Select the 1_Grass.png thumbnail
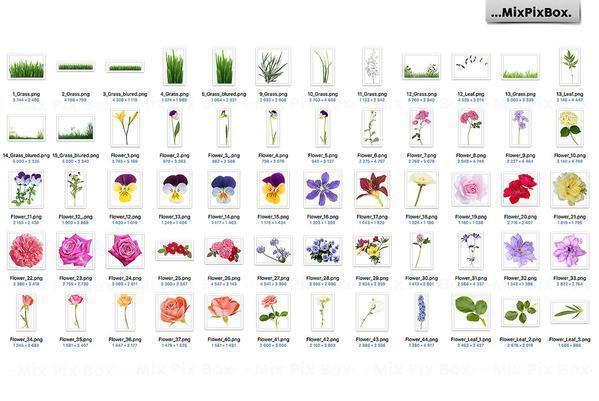Viewport: 599px width, 401px height. pos(26,66)
